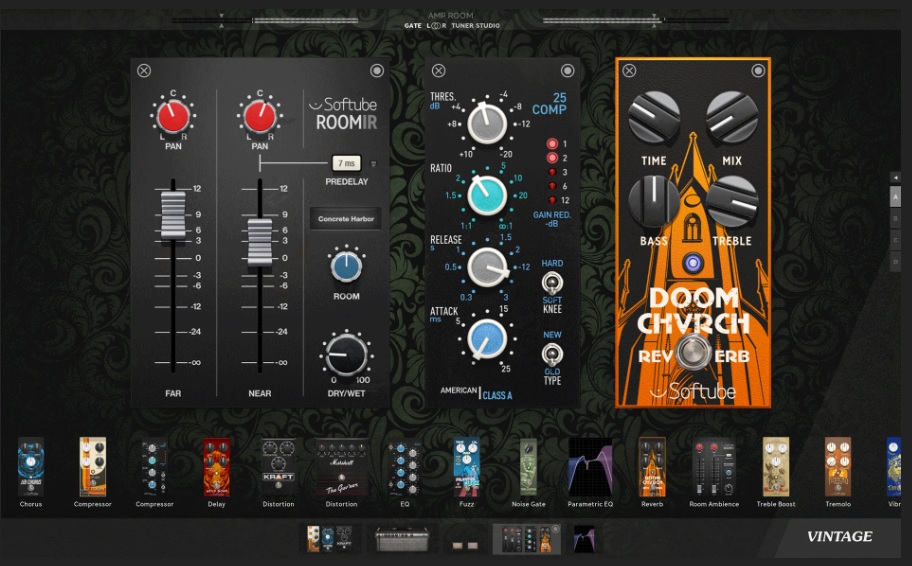The image size is (912, 566).
Task: Click the BASS knob on Doom Church
Action: pyautogui.click(x=654, y=202)
